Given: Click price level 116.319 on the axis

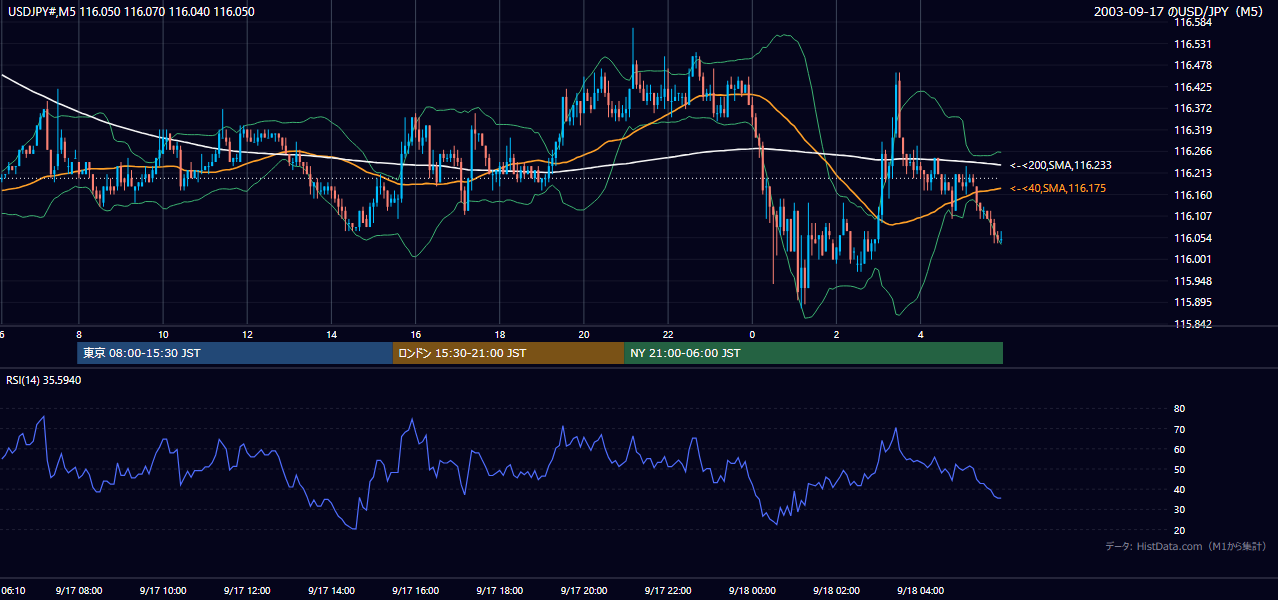Looking at the screenshot, I should [x=1192, y=130].
